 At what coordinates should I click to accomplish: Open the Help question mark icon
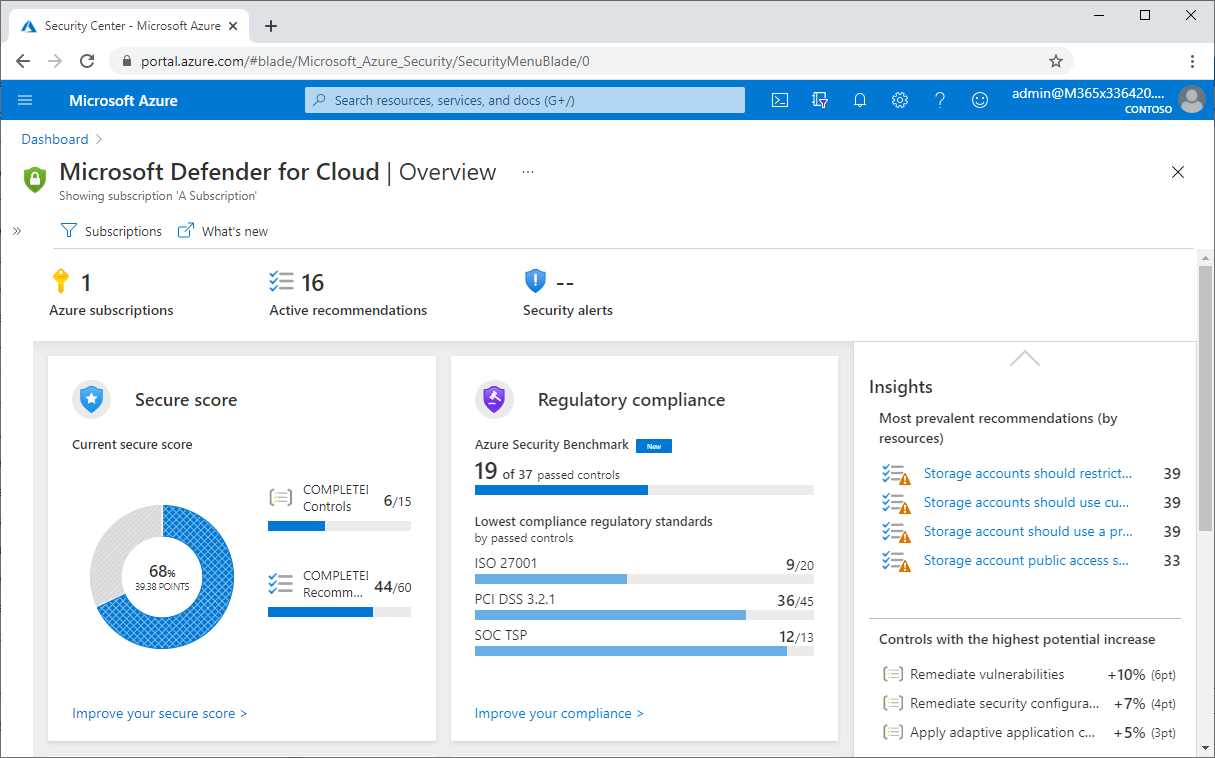tap(940, 100)
